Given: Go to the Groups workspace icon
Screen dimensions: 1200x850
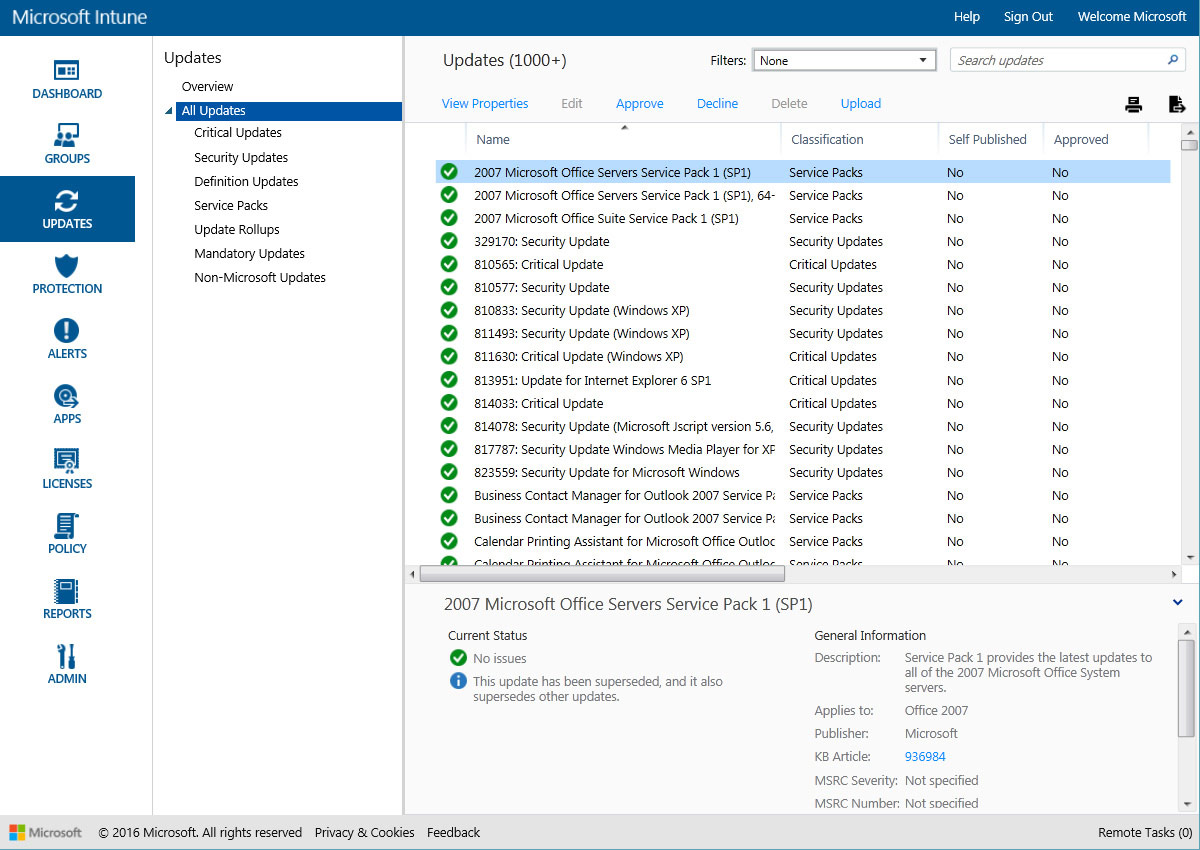Looking at the screenshot, I should click(67, 135).
